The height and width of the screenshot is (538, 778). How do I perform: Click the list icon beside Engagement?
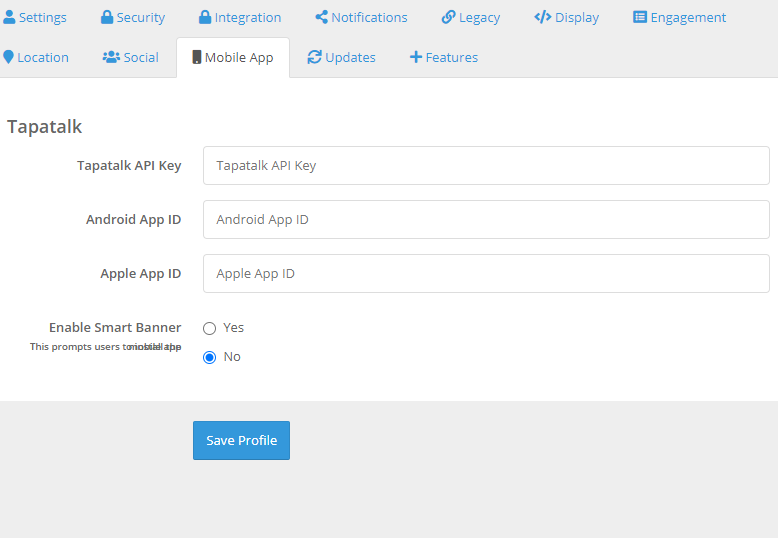[640, 17]
